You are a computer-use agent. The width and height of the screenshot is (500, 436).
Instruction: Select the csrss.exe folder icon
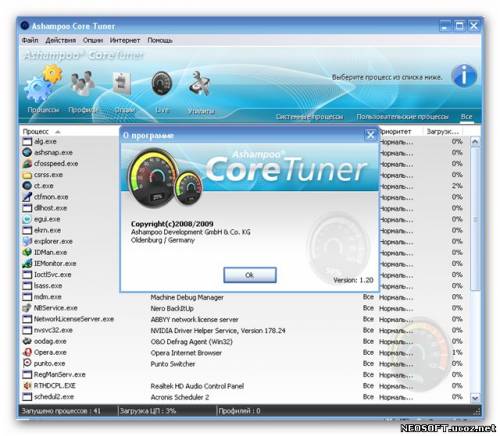(27, 175)
